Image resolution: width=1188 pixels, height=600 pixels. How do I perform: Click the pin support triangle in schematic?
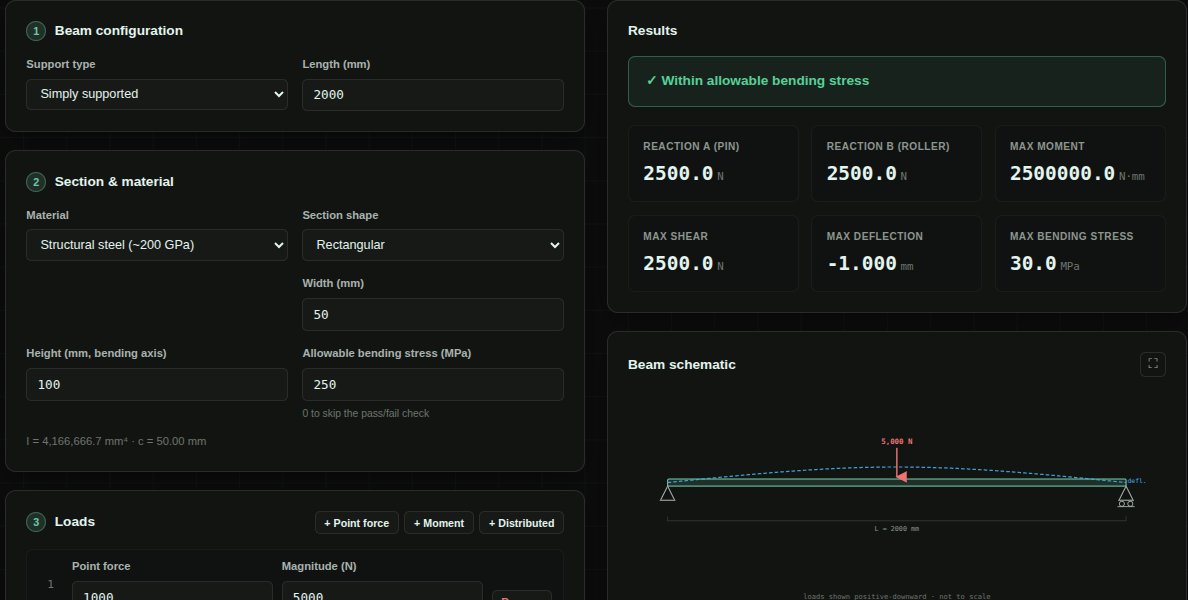tap(667, 493)
